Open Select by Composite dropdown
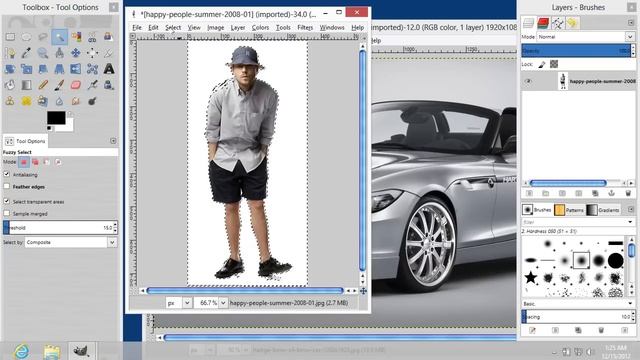 71,242
